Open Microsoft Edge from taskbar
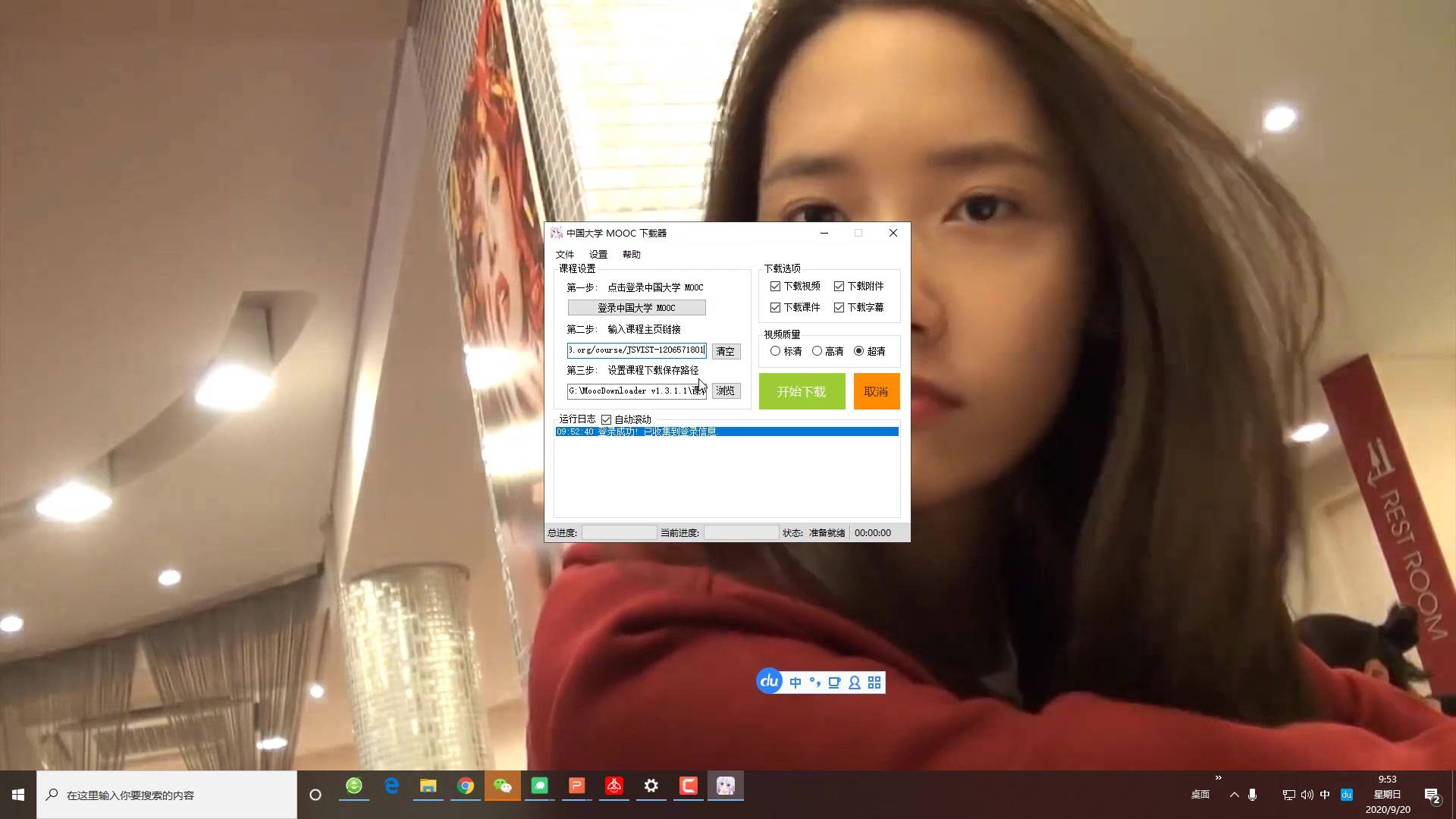This screenshot has height=819, width=1456. (391, 786)
